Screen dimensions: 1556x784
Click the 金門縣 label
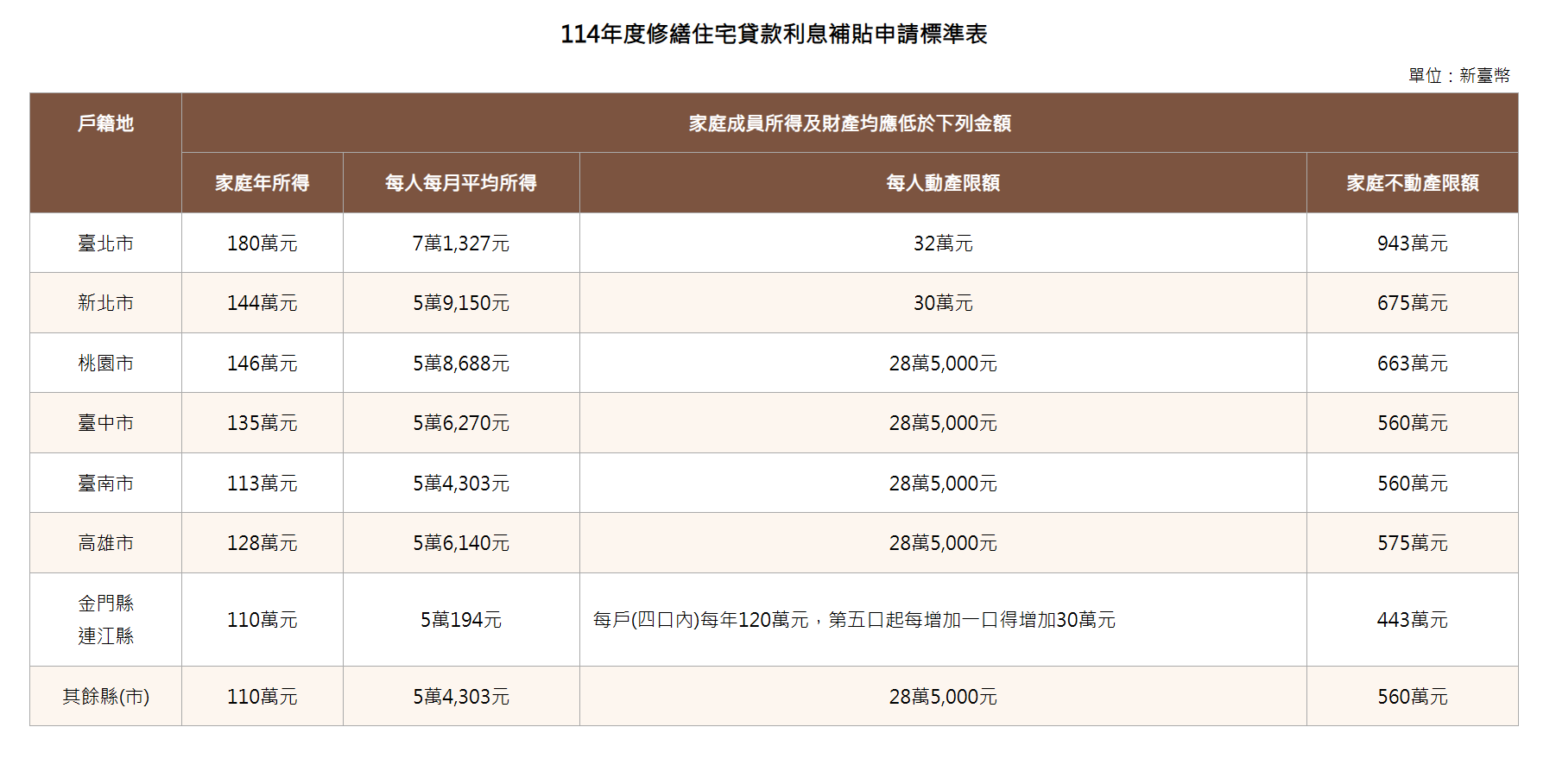105,604
